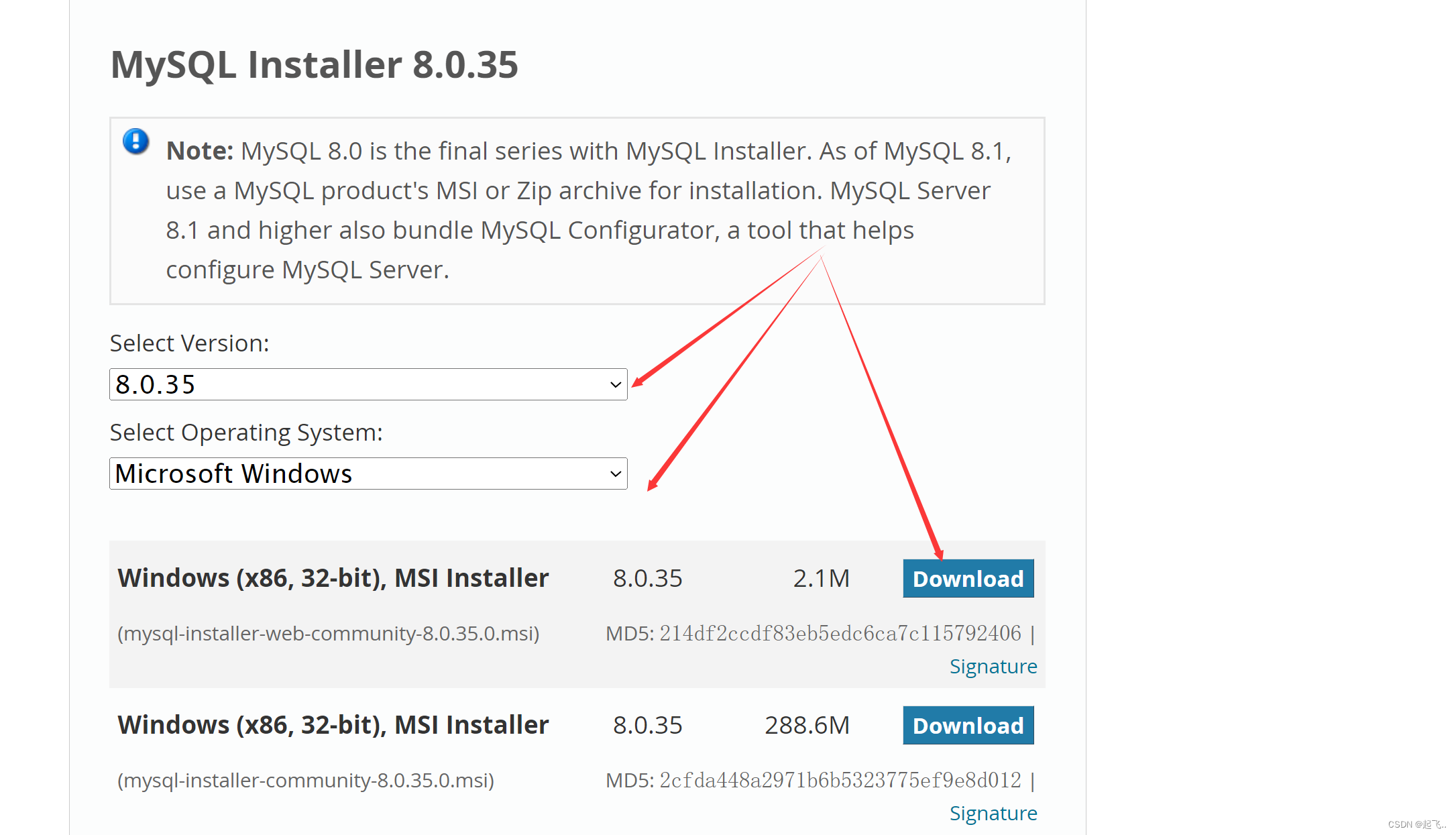The width and height of the screenshot is (1456, 835).
Task: Click MD5 hash starting with 2cfda4
Action: 840,780
